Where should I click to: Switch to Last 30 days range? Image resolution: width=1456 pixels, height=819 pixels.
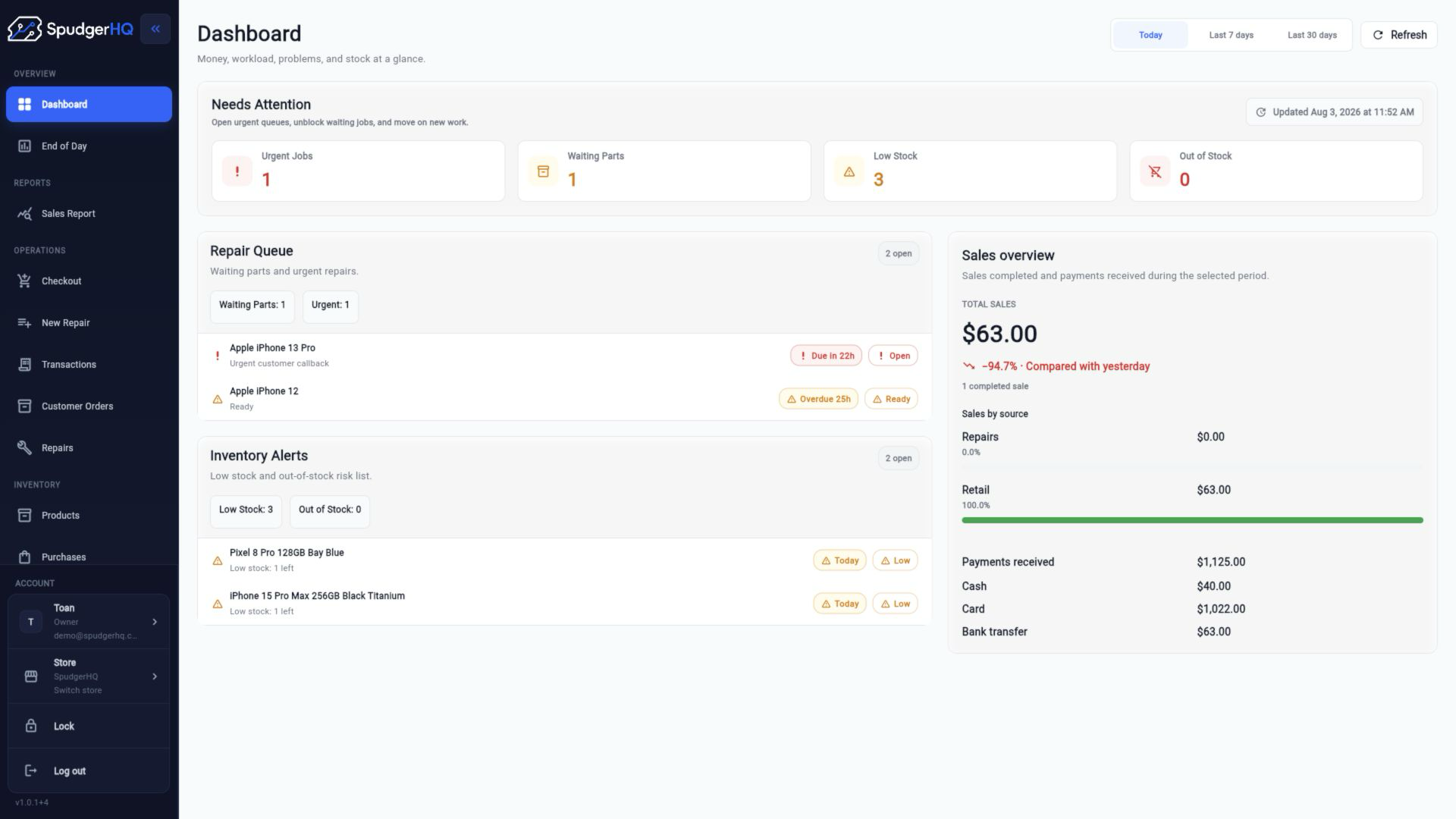point(1312,35)
